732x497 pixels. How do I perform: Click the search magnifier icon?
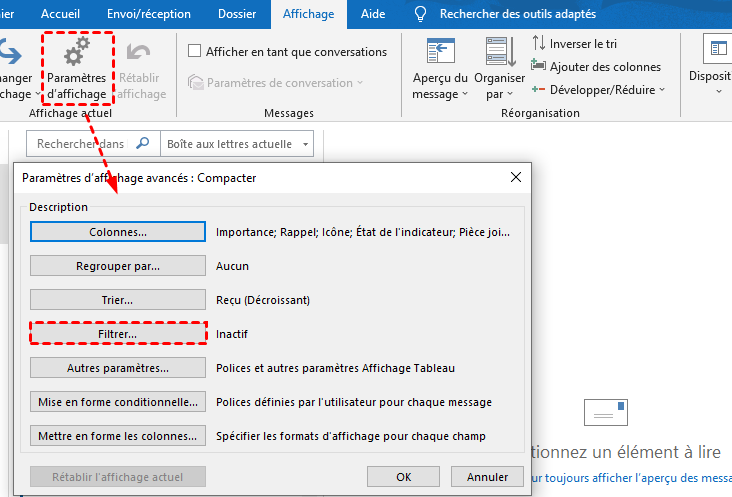click(x=143, y=144)
